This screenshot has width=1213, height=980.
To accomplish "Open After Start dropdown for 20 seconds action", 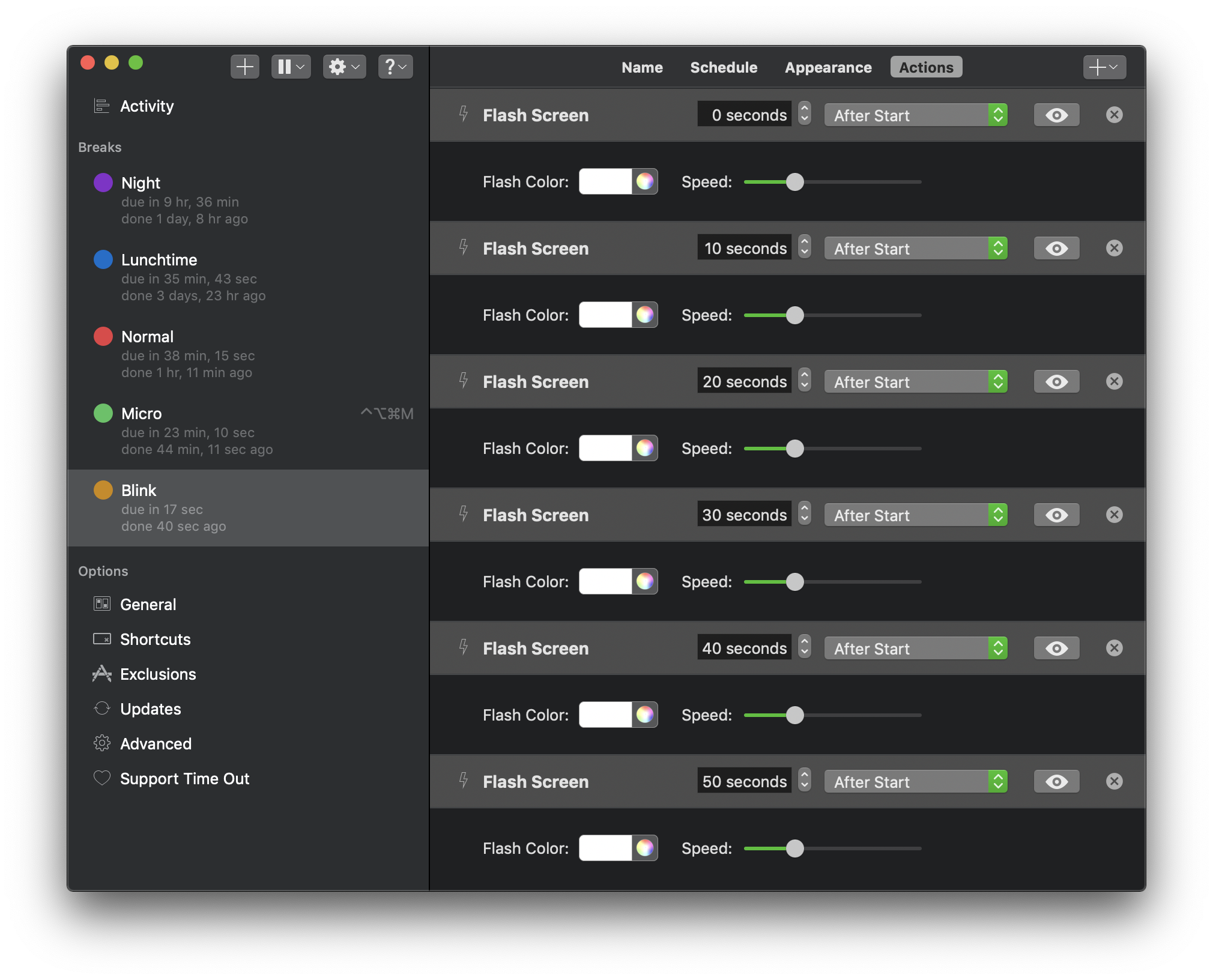I will [x=916, y=382].
